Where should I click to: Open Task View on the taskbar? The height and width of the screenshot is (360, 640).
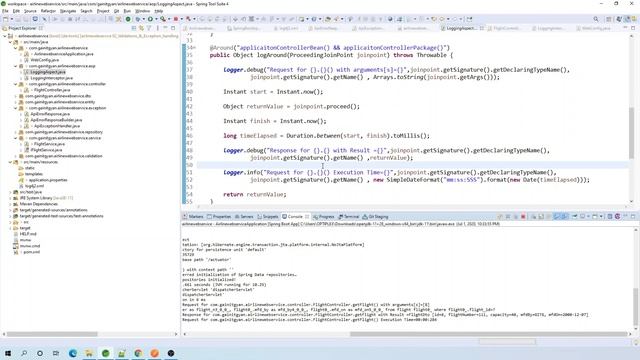(x=56, y=353)
